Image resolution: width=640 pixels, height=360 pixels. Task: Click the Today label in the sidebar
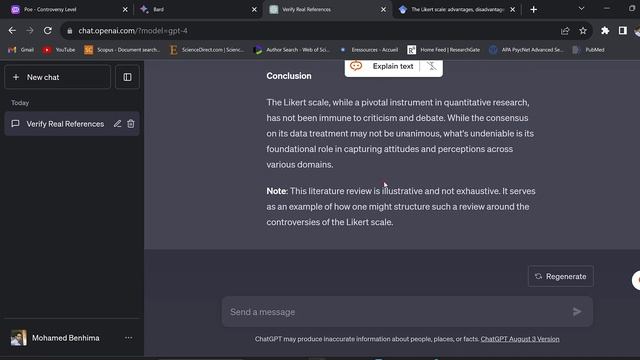20,103
